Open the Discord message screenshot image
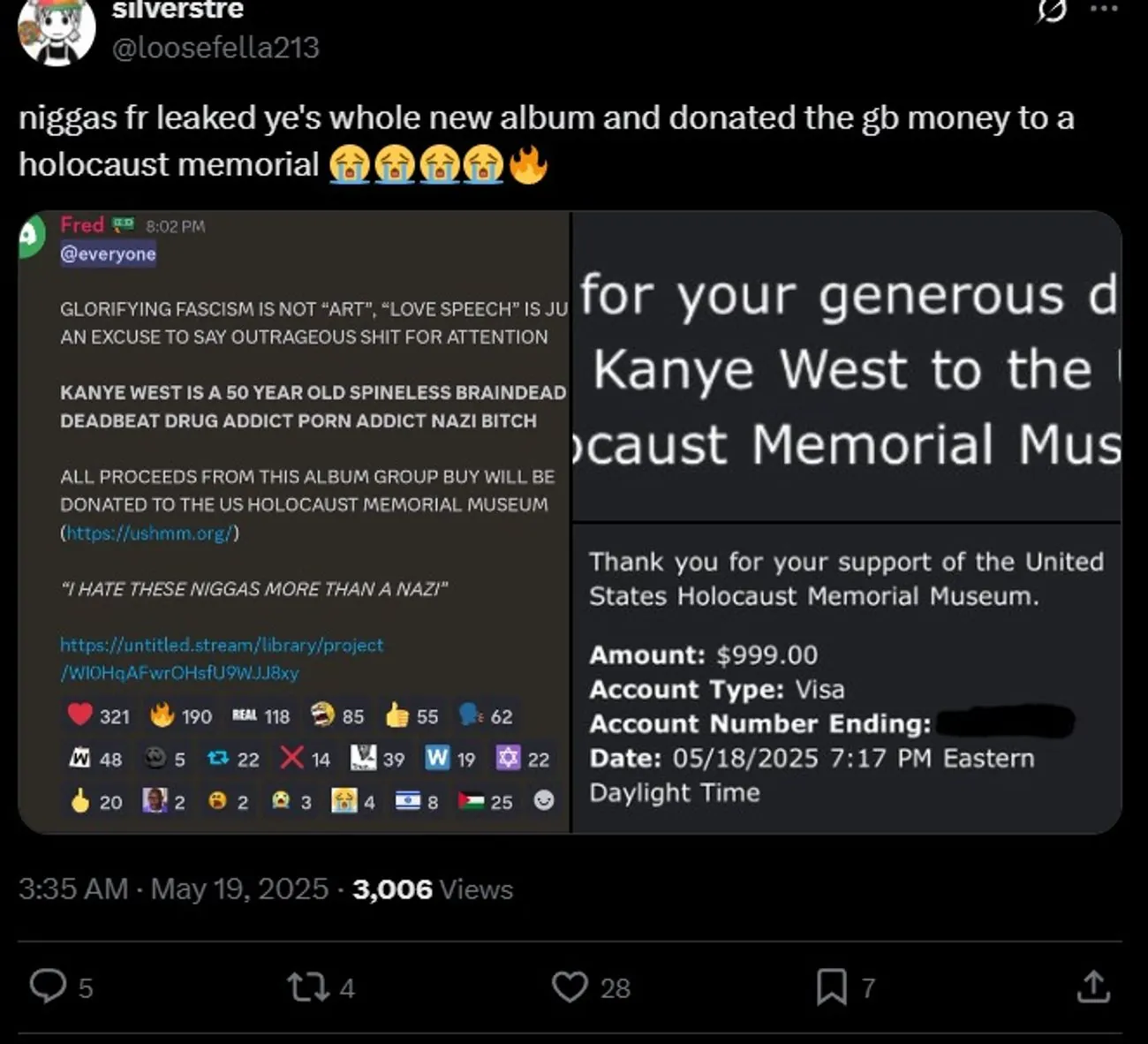1148x1044 pixels. tap(294, 522)
